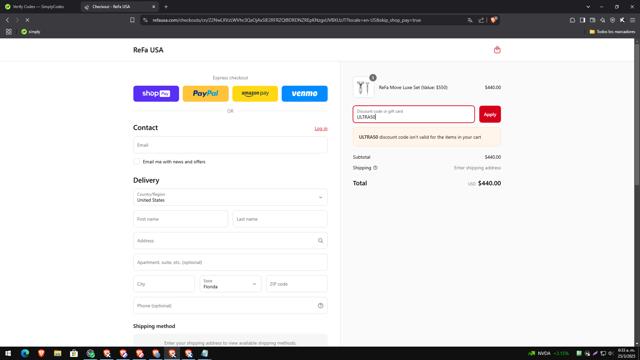Expand the Country/Region dropdown

[230, 198]
